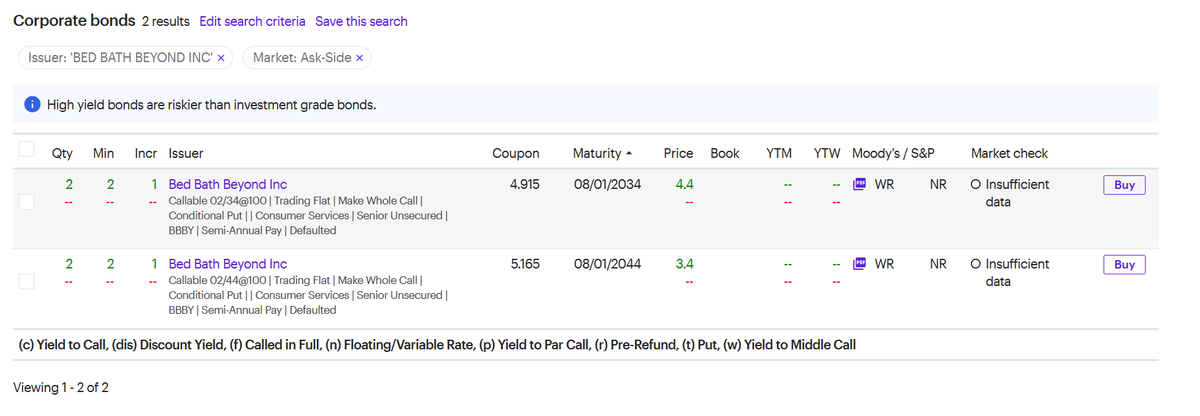The width and height of the screenshot is (1200, 416).
Task: Click market check circle icon for 2034 bond
Action: tap(976, 185)
